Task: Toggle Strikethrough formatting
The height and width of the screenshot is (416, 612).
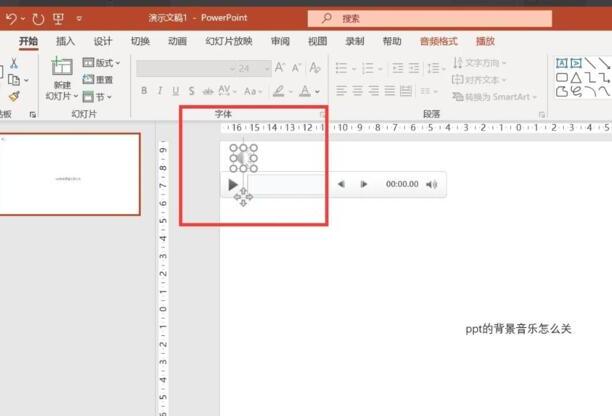Action: 208,91
